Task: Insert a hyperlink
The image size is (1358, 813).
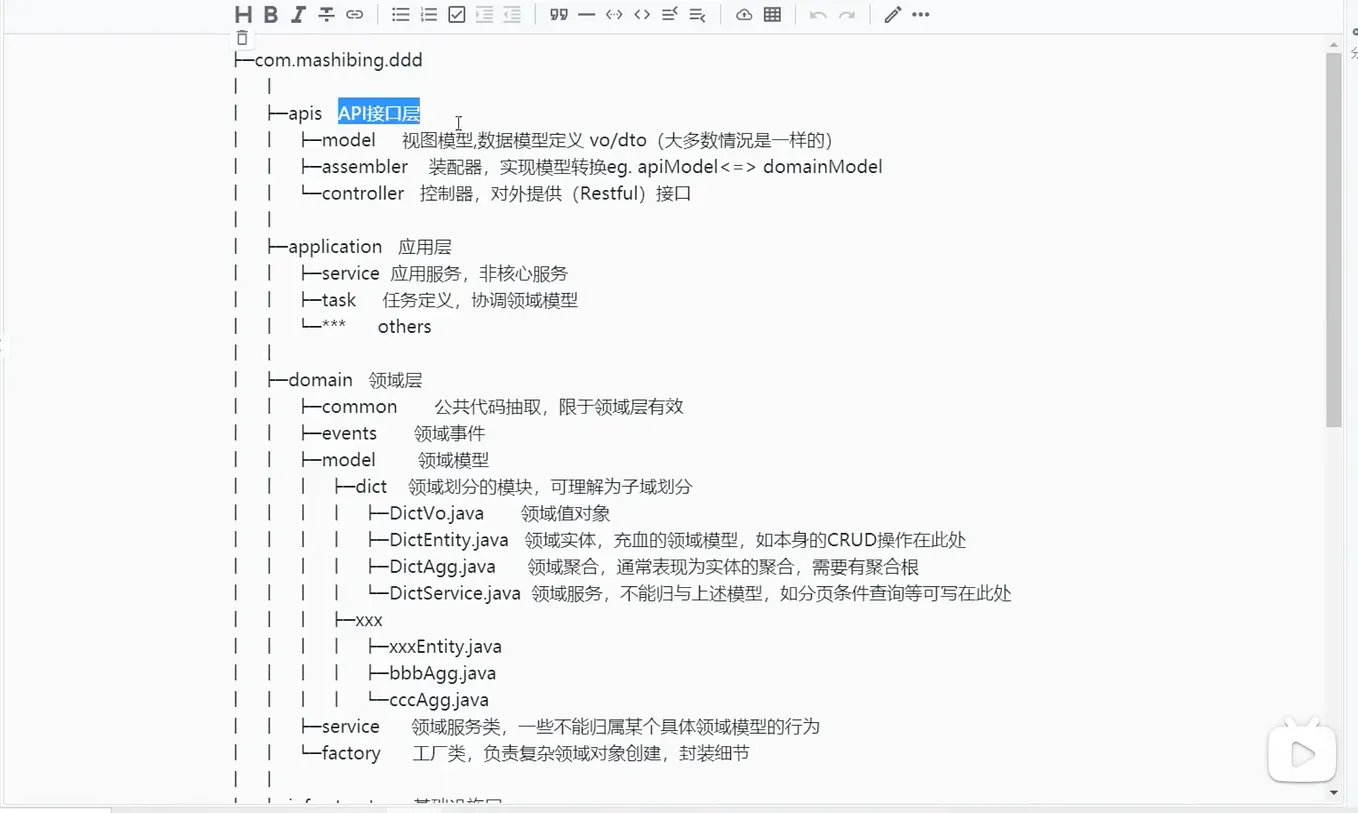Action: coord(354,14)
